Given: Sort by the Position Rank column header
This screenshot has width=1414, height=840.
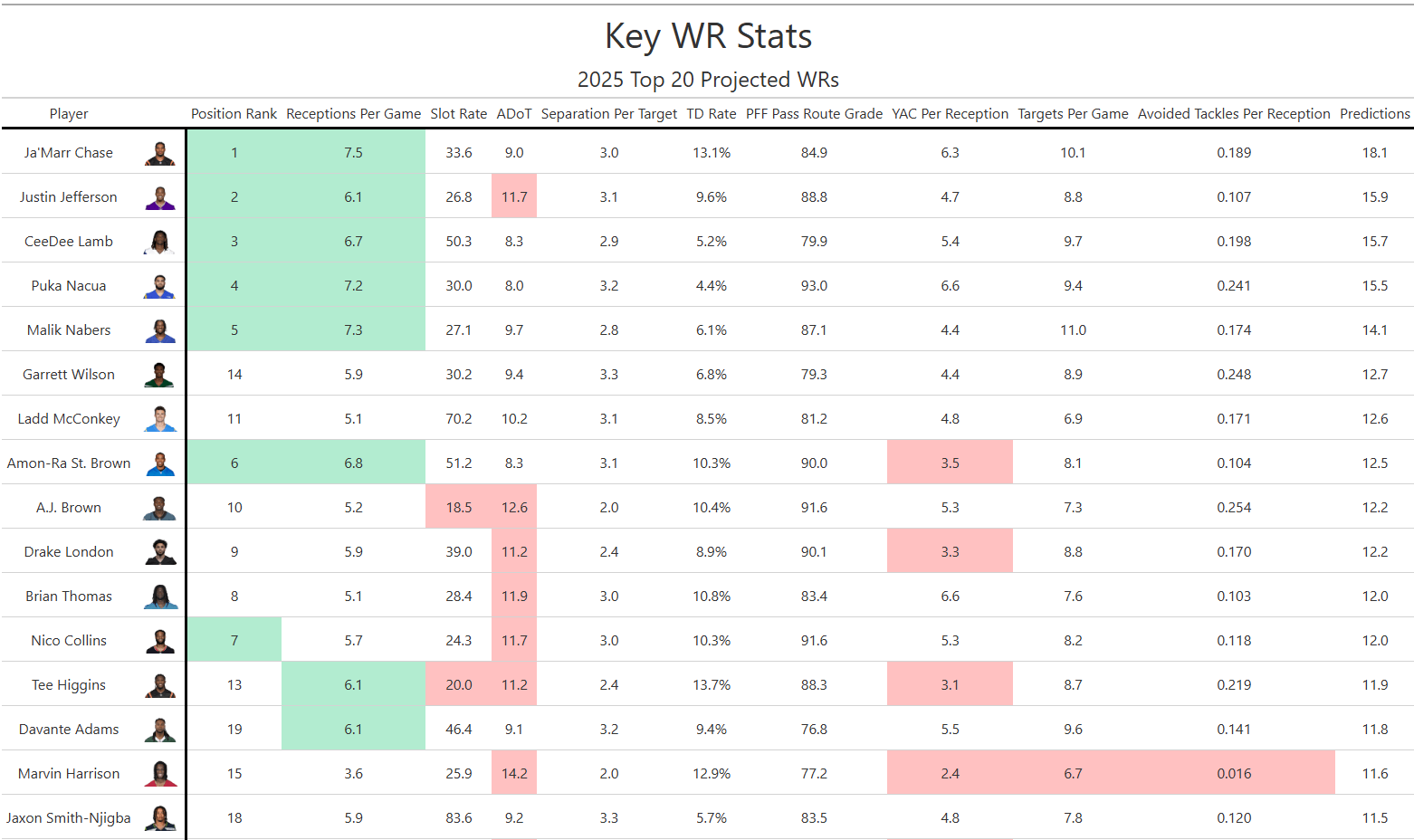Looking at the screenshot, I should coord(234,114).
